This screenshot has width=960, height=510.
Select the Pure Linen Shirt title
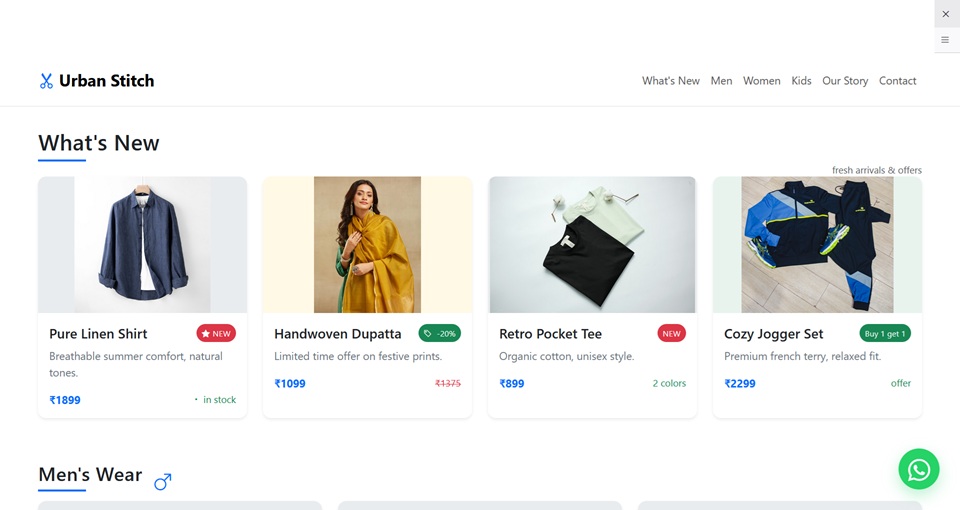pyautogui.click(x=98, y=334)
